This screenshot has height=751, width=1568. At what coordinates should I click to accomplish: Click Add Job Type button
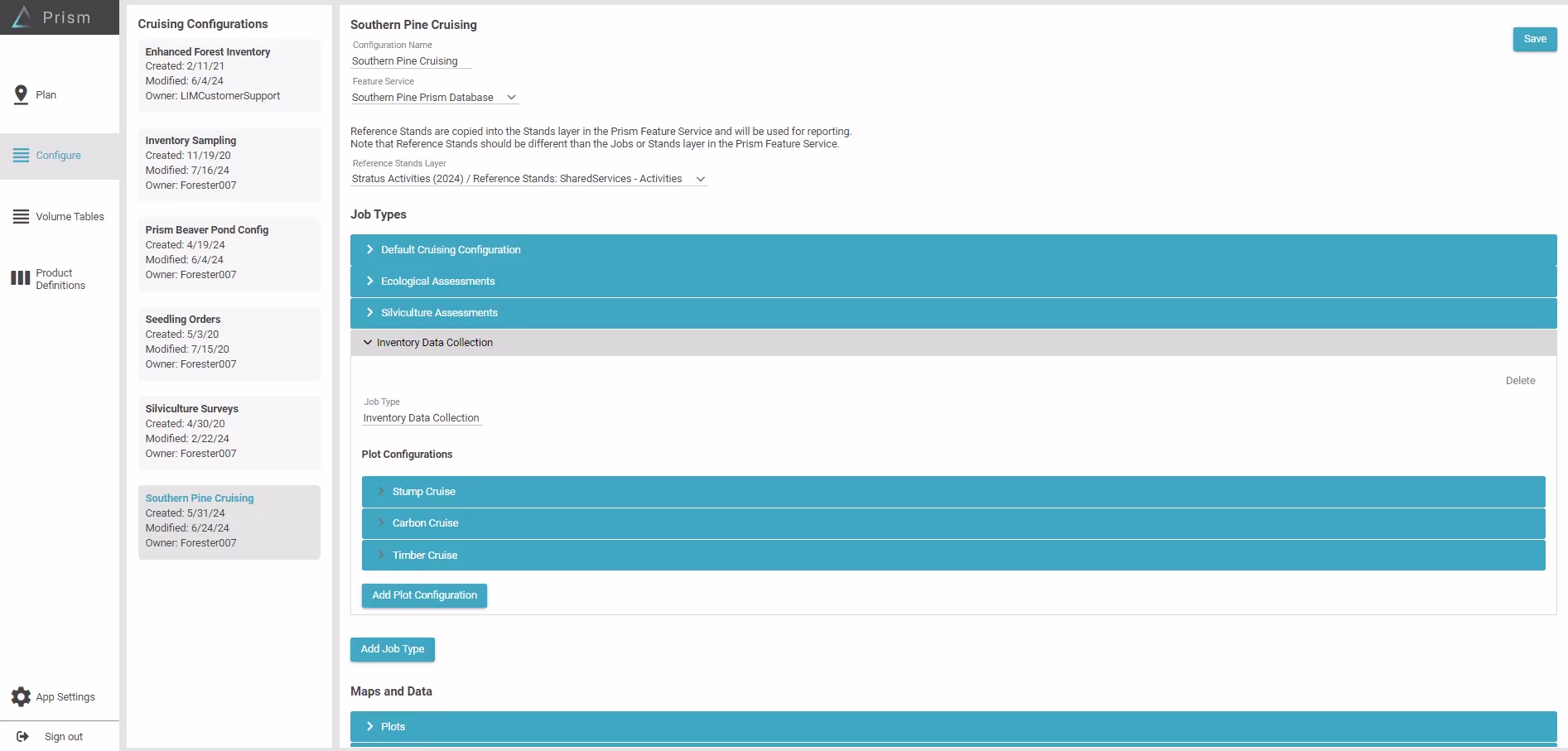pos(393,649)
